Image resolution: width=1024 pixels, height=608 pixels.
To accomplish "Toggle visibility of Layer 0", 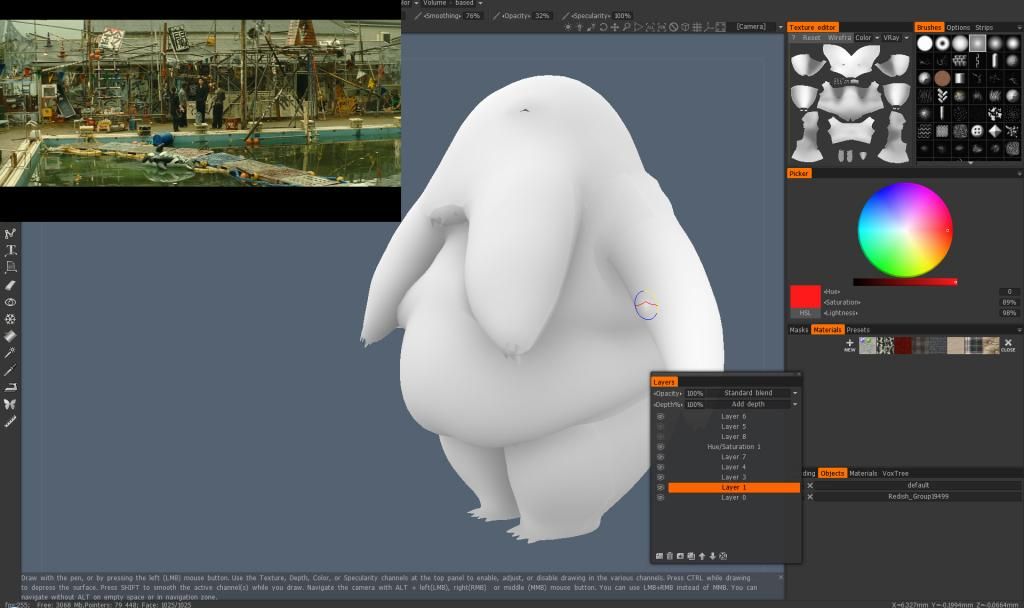I will tap(660, 497).
